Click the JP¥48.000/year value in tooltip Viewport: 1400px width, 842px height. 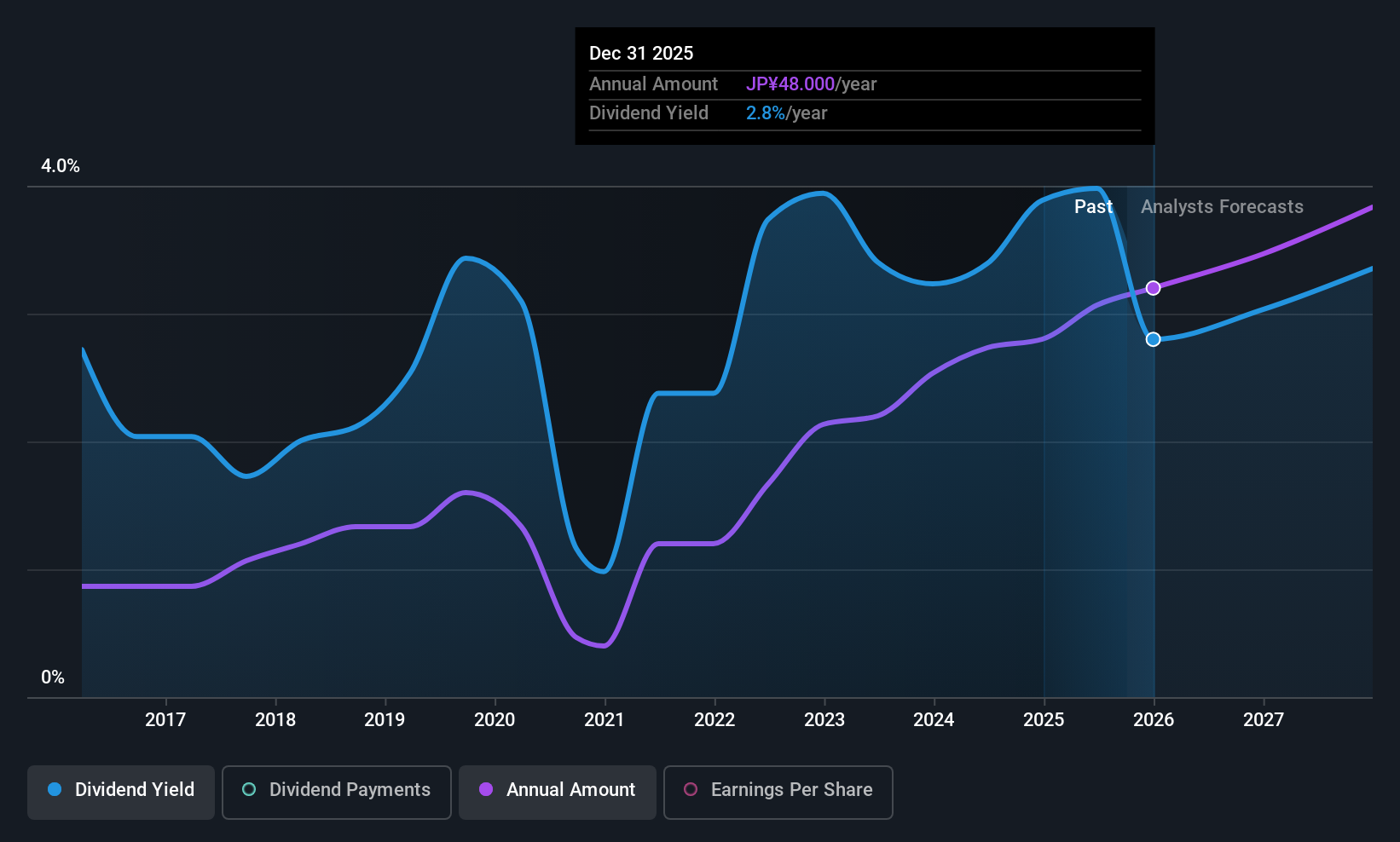tap(811, 84)
